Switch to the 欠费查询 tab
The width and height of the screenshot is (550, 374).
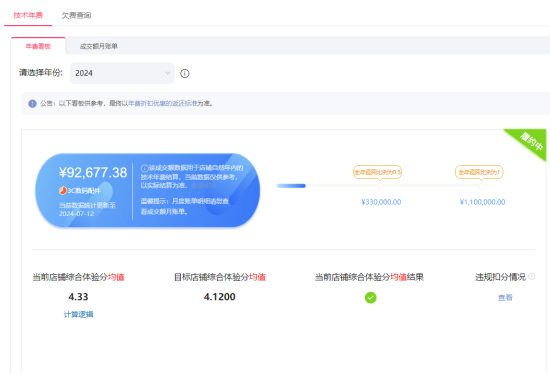[76, 15]
